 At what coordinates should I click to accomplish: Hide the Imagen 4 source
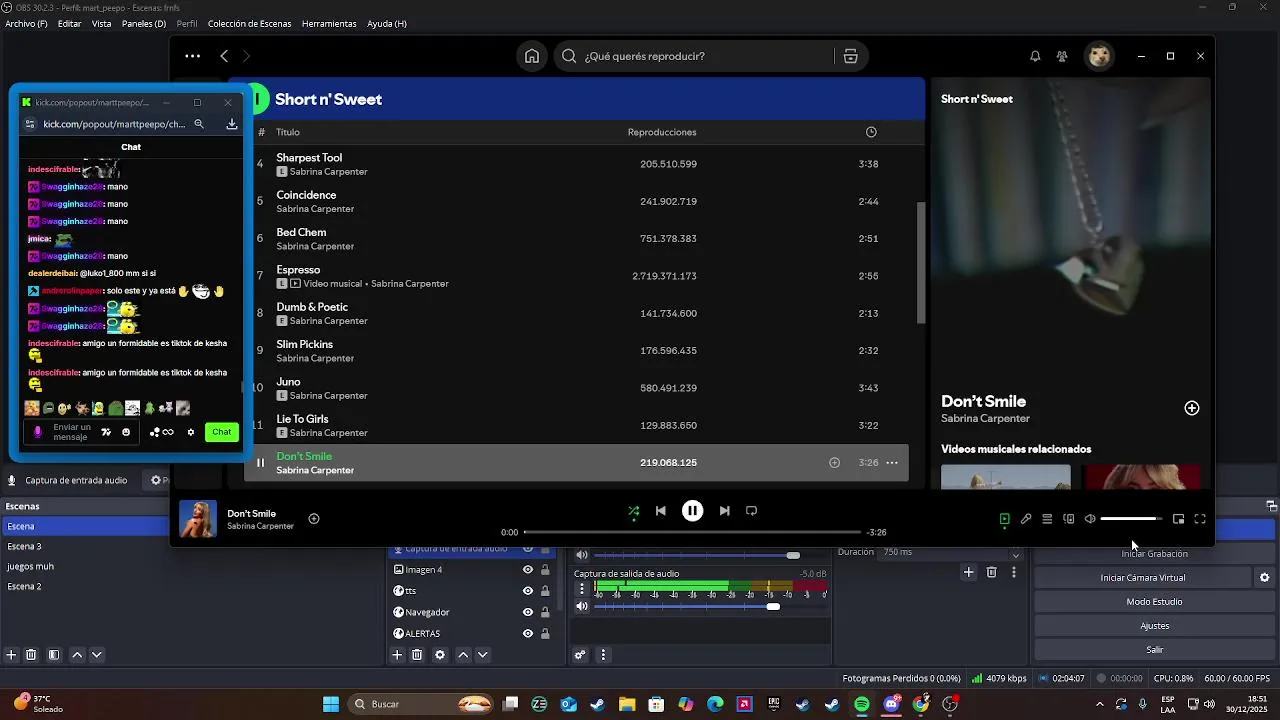(x=528, y=570)
